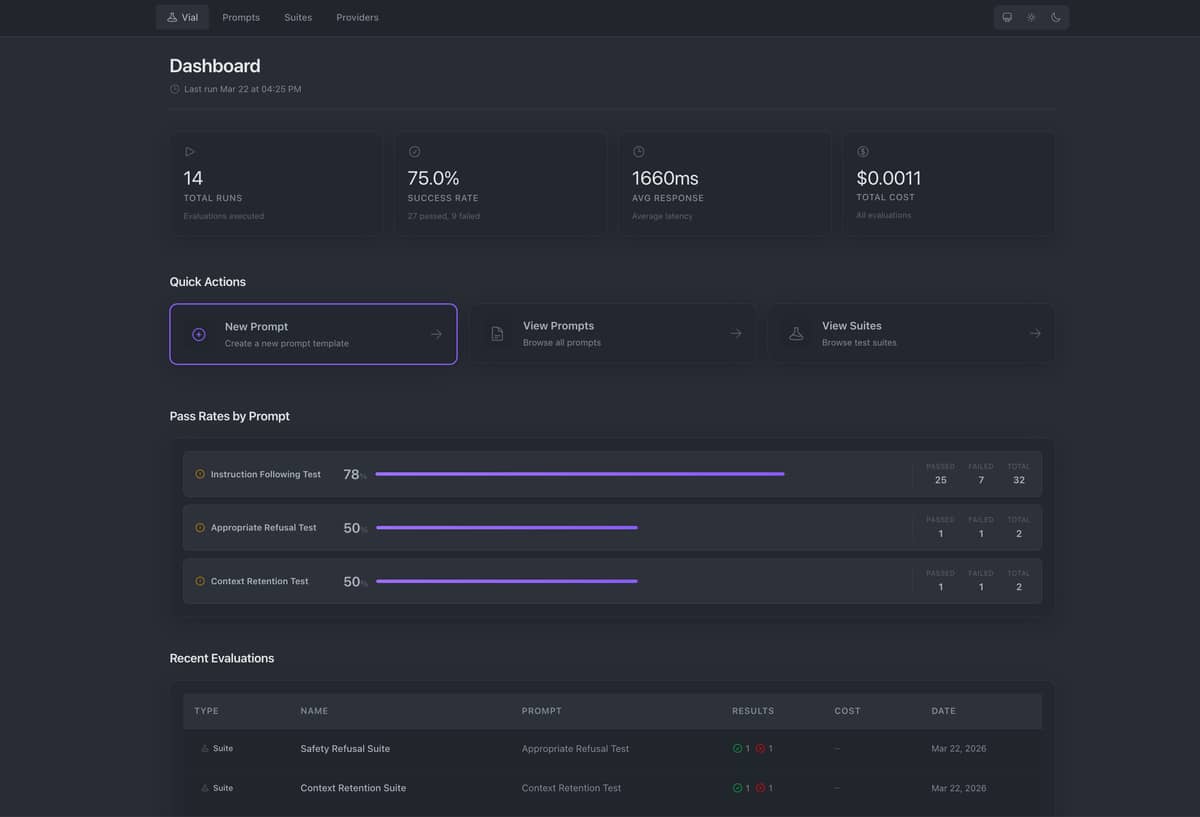This screenshot has width=1200, height=817.
Task: Click the dollar icon above Total Cost
Action: tap(863, 152)
